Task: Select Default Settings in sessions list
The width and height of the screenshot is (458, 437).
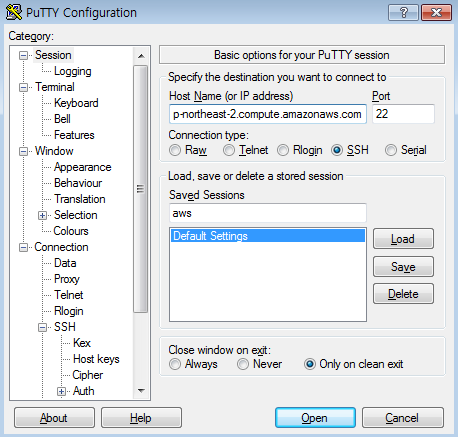Action: click(268, 236)
